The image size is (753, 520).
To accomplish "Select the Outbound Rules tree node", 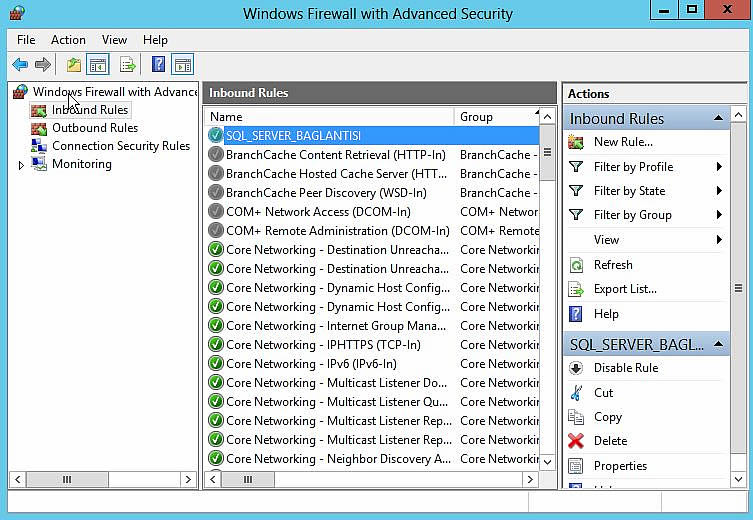I will pyautogui.click(x=94, y=128).
